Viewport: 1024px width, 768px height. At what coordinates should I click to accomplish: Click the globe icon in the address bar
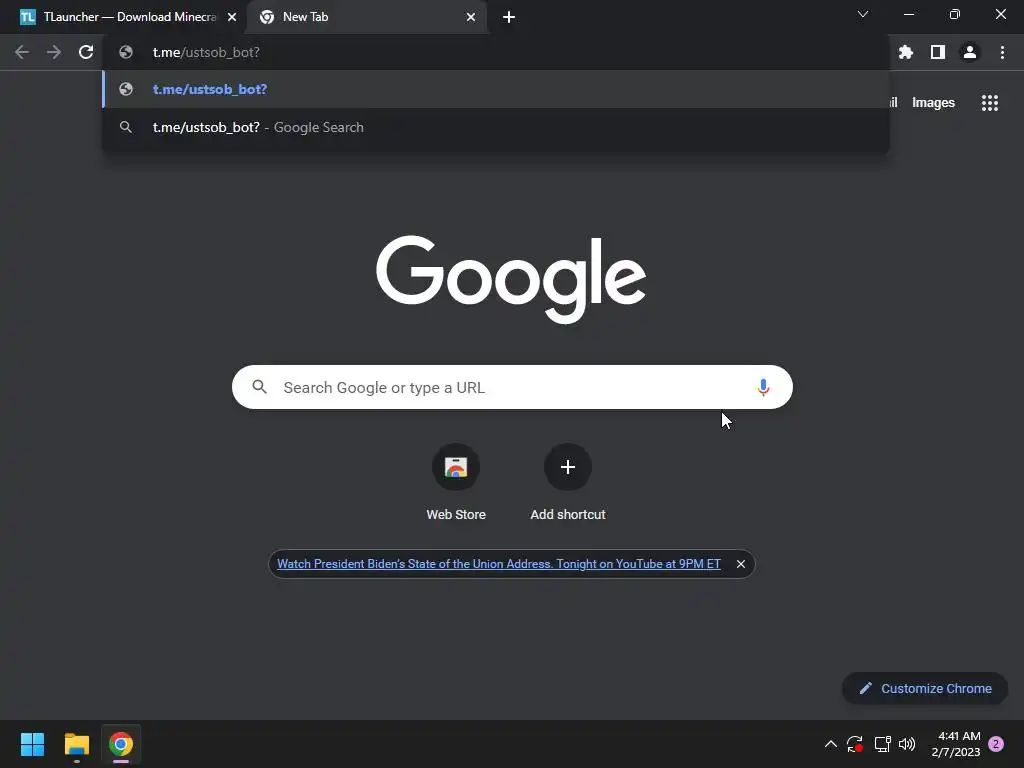pos(126,52)
